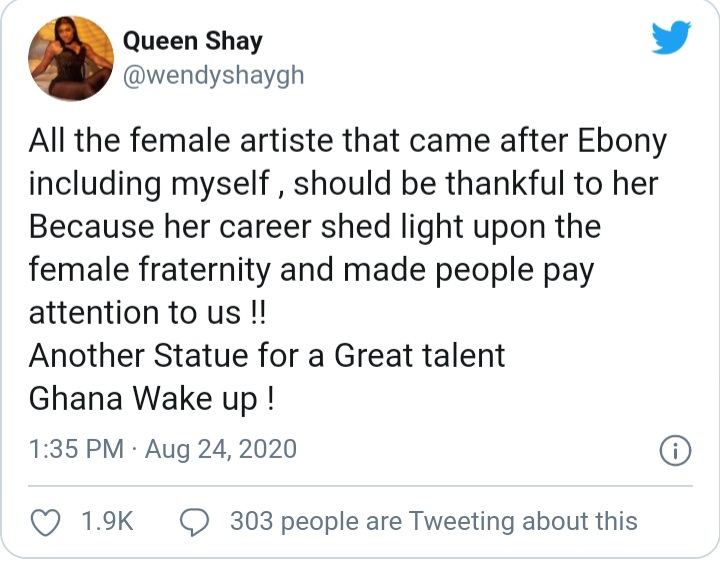
Task: Click the reply speech bubble icon
Action: [194, 521]
